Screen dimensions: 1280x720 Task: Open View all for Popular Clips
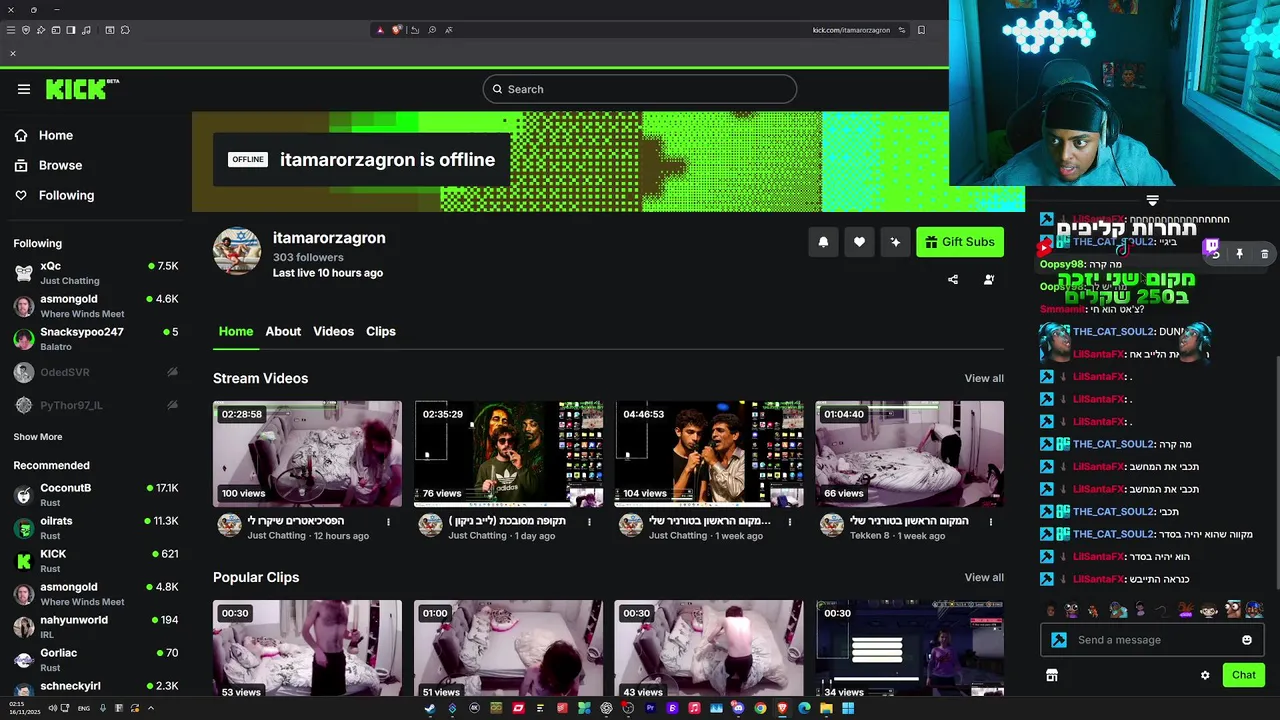click(984, 577)
